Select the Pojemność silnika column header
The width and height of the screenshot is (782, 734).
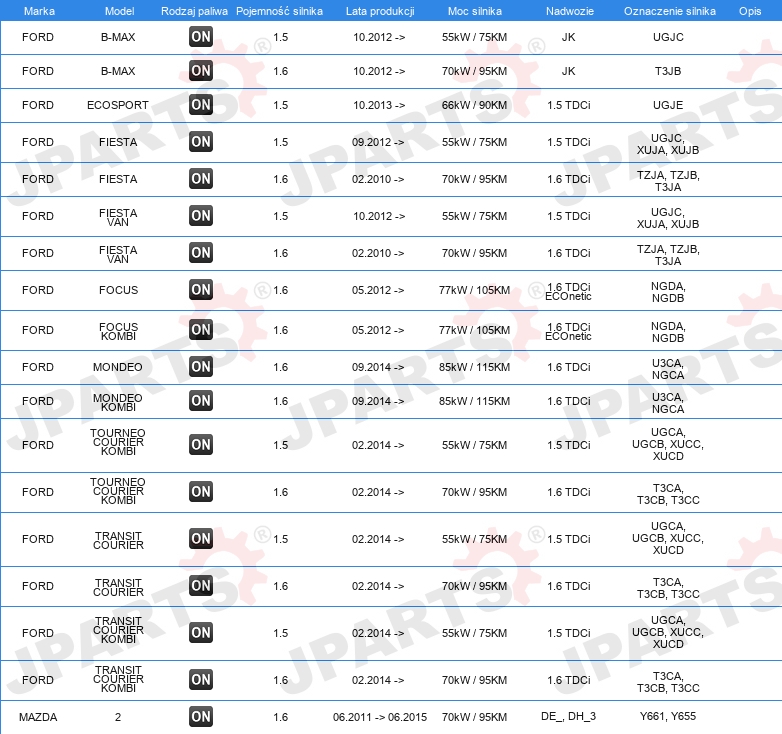point(279,11)
